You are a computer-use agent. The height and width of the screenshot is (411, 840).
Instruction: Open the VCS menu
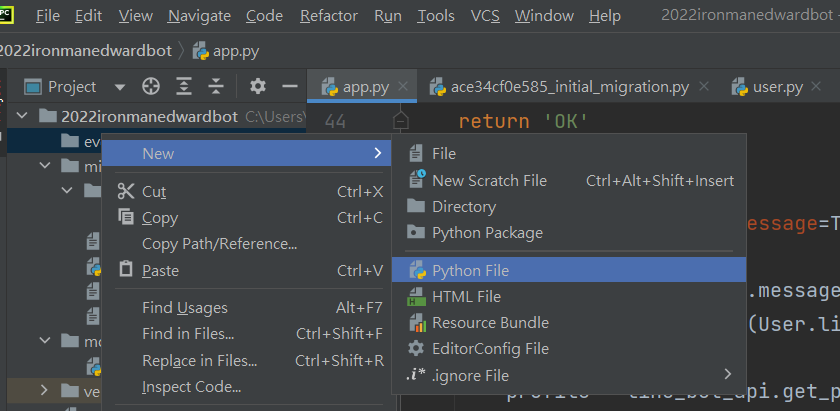click(x=485, y=16)
